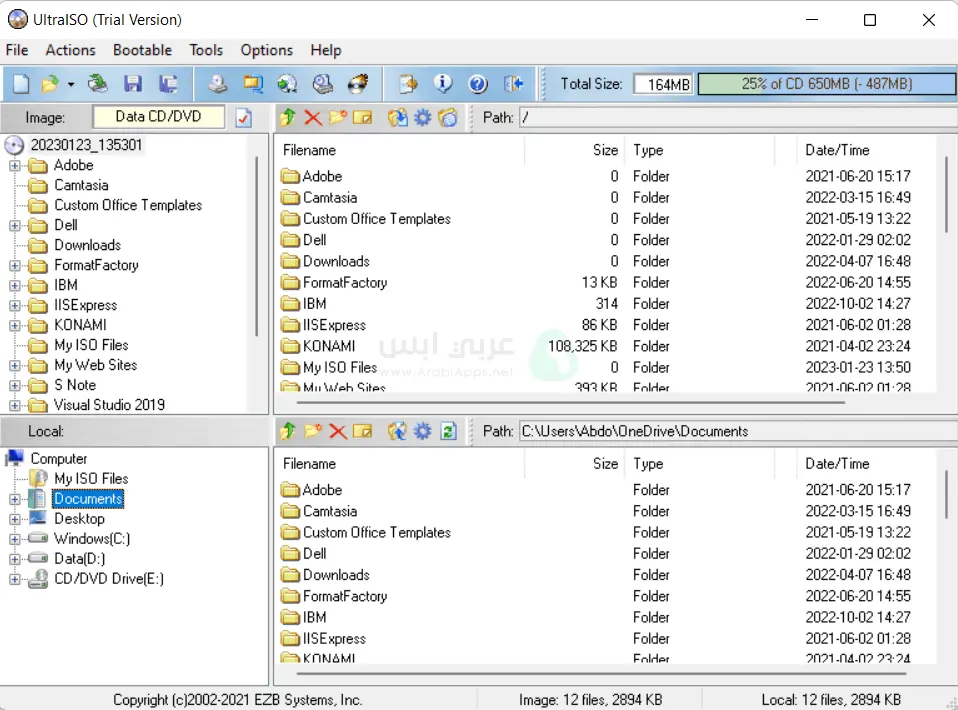Click the Data CD/DVD image type button
Viewport: 958px width, 710px height.
tap(158, 117)
